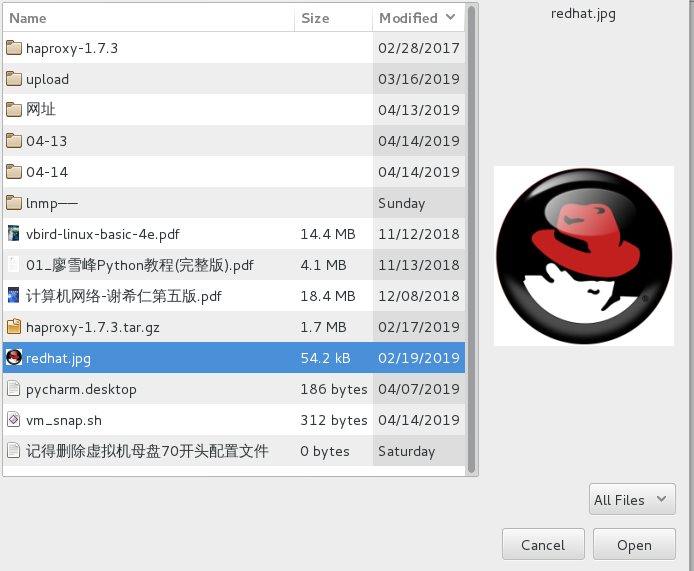
Task: Select the vbird-linux-basic-4e.pdf file name
Action: (103, 234)
